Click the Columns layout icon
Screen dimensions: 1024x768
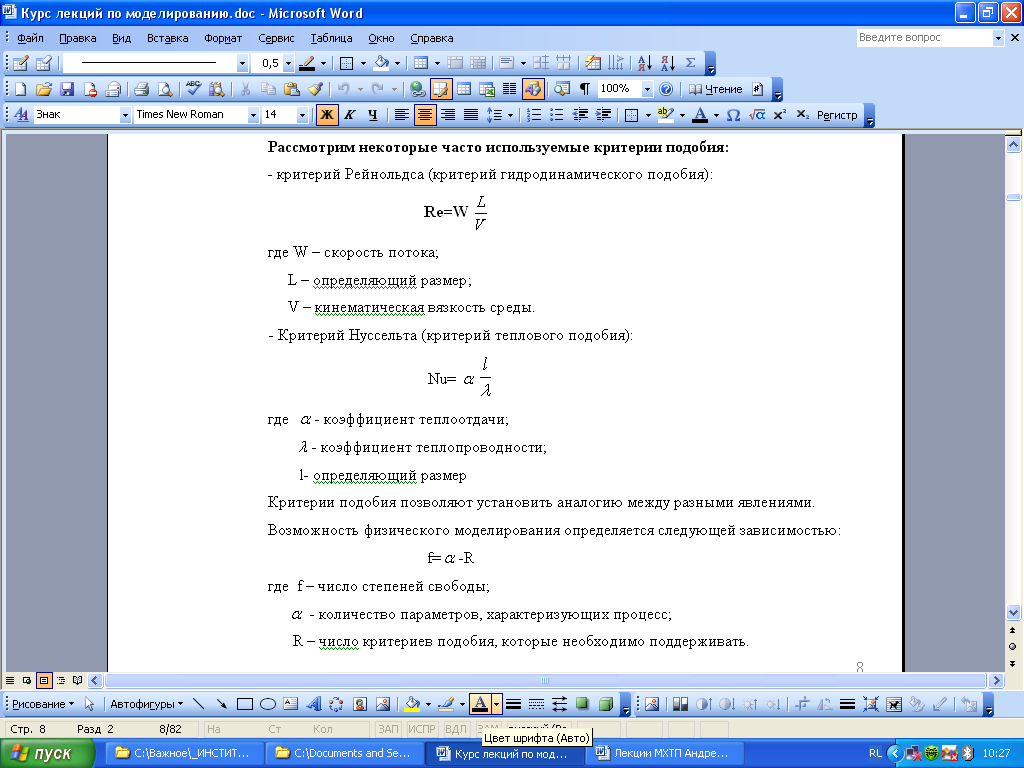509,89
